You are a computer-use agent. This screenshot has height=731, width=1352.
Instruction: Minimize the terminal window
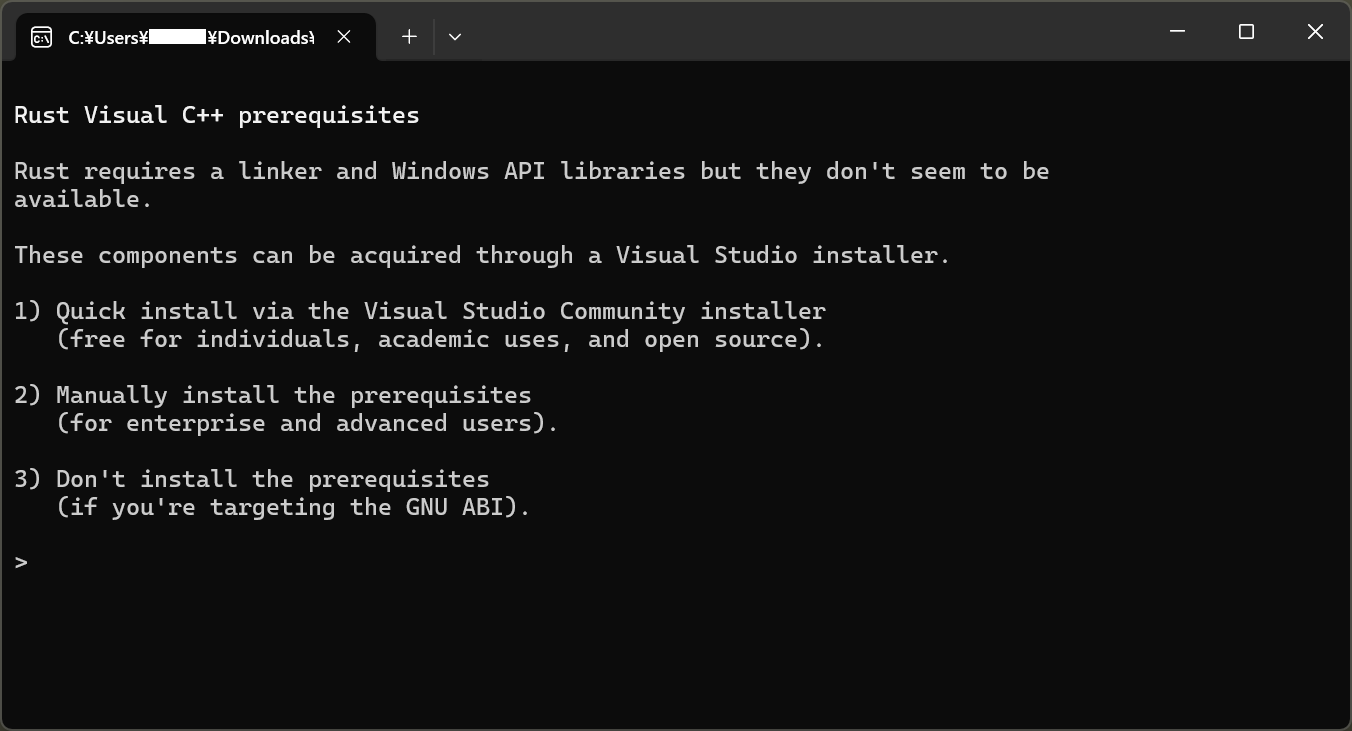pyautogui.click(x=1178, y=32)
